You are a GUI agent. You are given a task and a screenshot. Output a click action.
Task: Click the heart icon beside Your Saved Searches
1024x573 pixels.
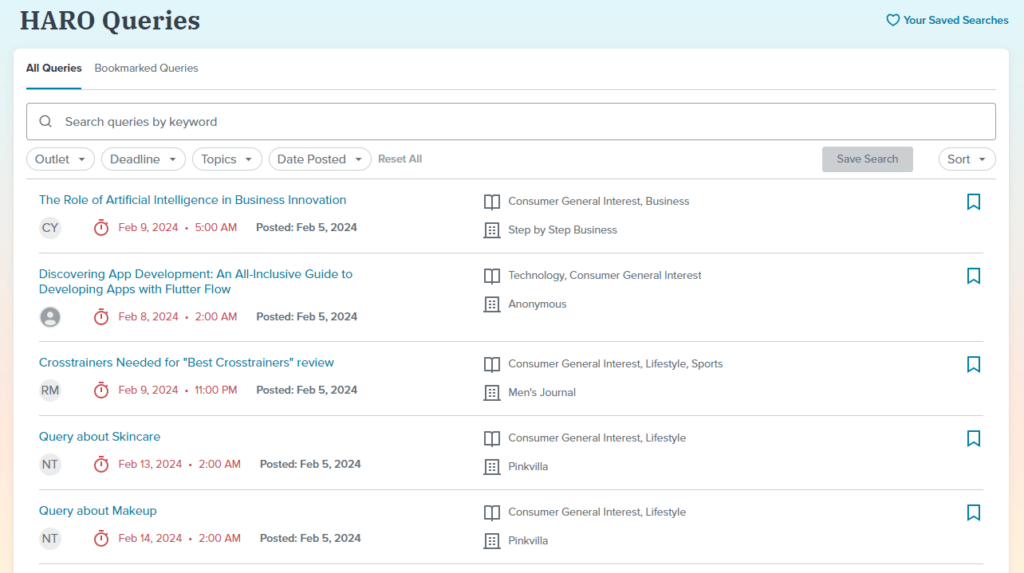point(893,20)
